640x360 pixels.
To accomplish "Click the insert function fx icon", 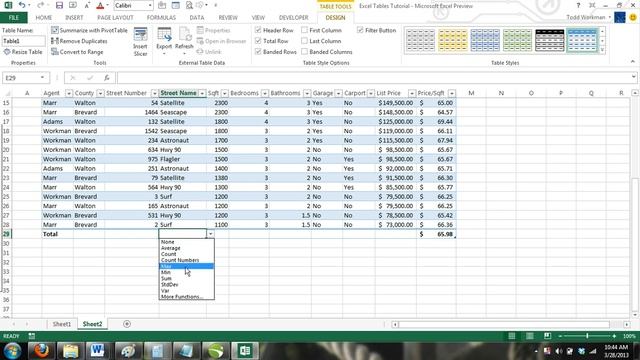I will click(x=107, y=78).
